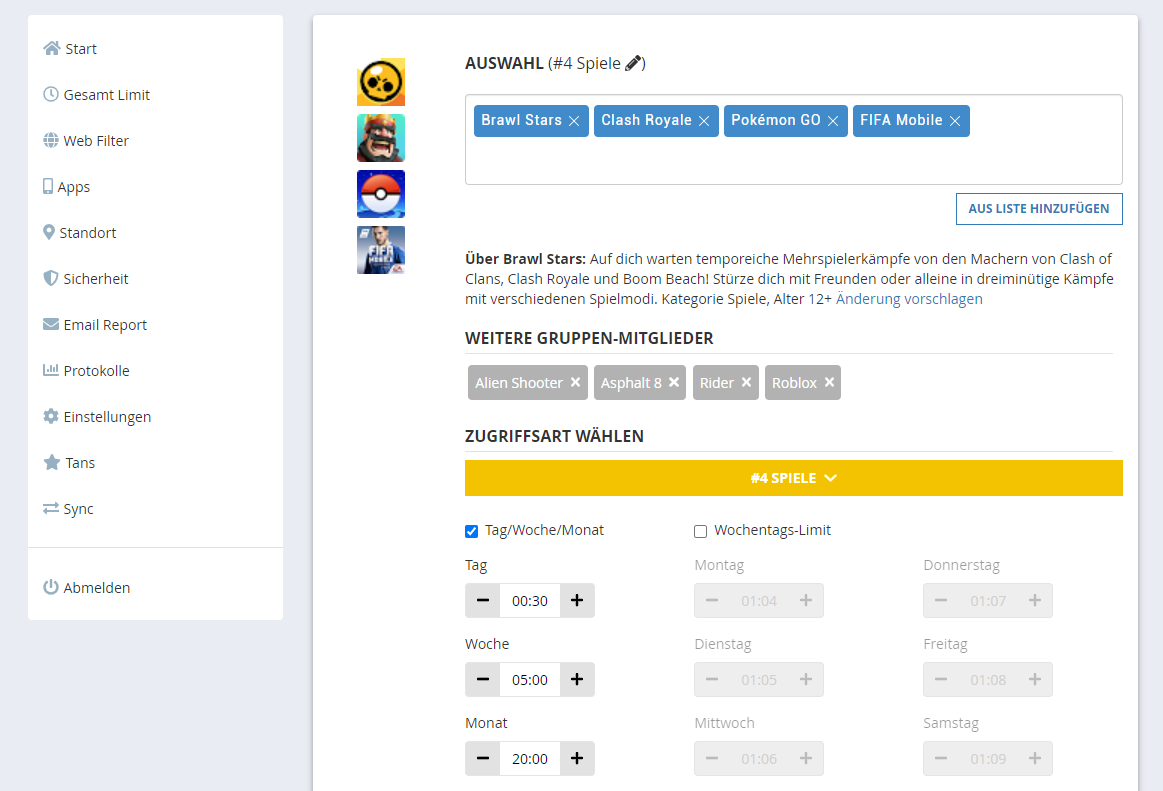The width and height of the screenshot is (1163, 791).
Task: Increase the Monat limit with plus
Action: point(577,758)
